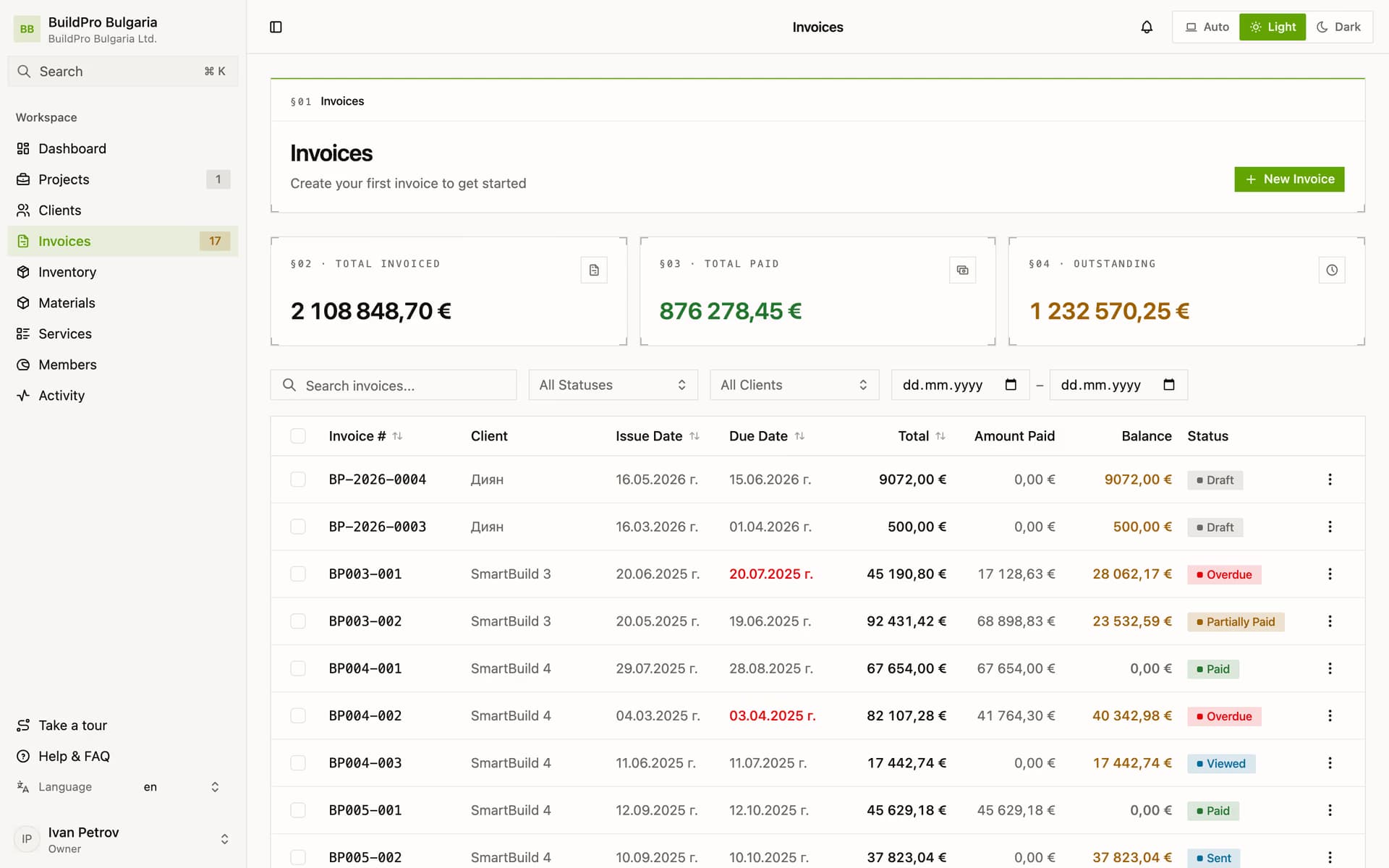Sort by Issue Date arrows icon
This screenshot has height=868, width=1389.
coord(694,436)
